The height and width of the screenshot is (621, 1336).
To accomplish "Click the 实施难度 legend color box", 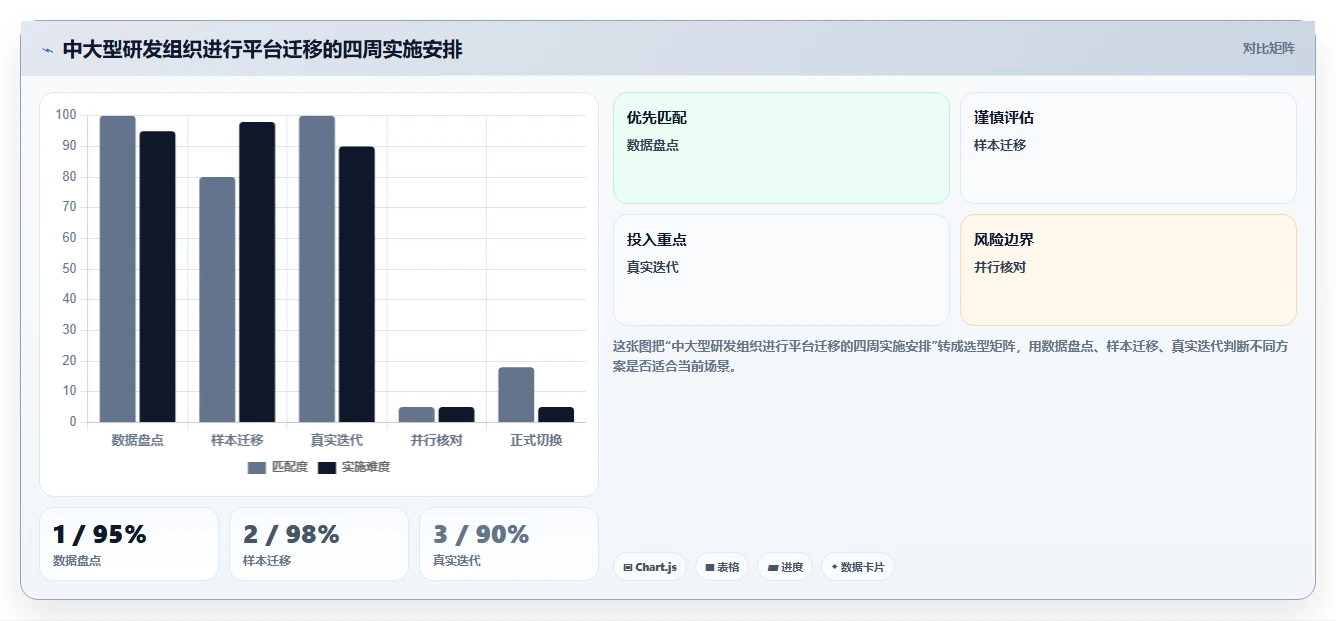I will (x=327, y=467).
